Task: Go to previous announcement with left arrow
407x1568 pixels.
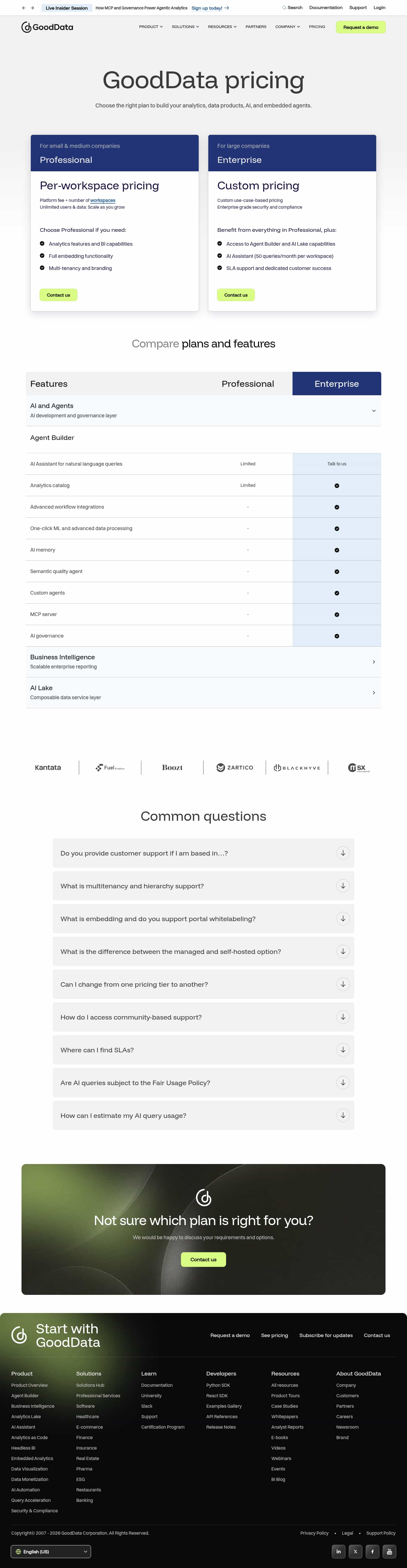Action: [x=24, y=8]
